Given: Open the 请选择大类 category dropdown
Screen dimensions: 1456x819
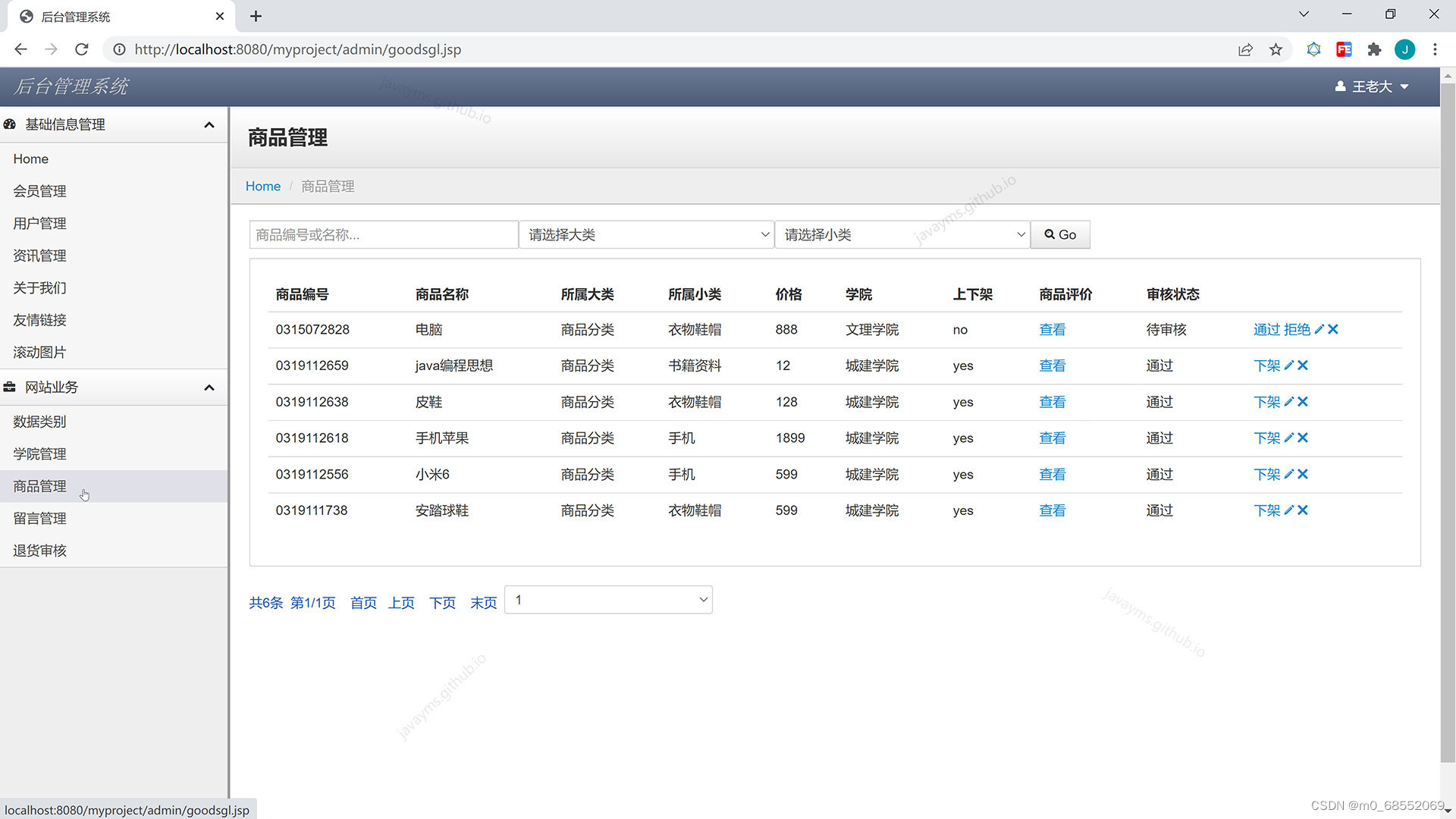Looking at the screenshot, I should tap(646, 235).
